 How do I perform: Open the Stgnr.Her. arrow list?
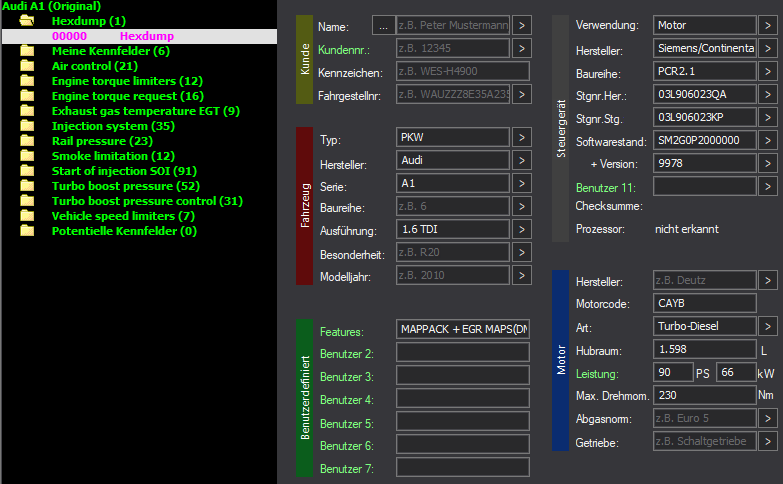pyautogui.click(x=768, y=94)
